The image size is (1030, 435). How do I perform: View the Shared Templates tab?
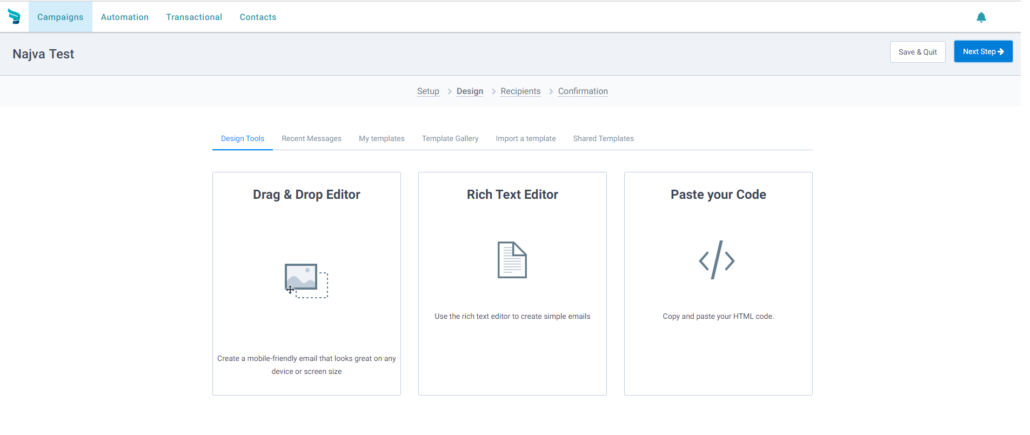coord(603,139)
